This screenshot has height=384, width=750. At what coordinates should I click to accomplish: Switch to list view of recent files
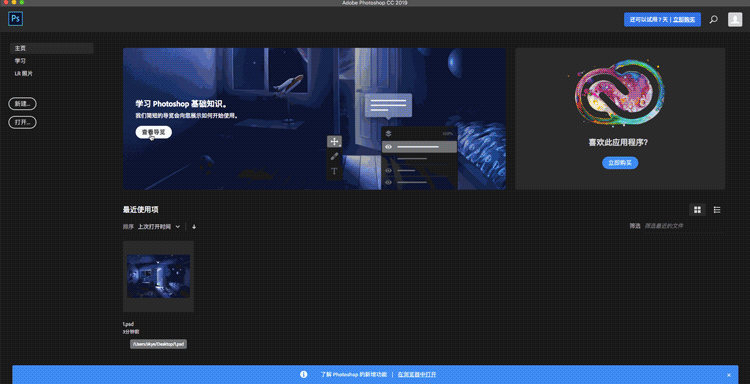717,209
